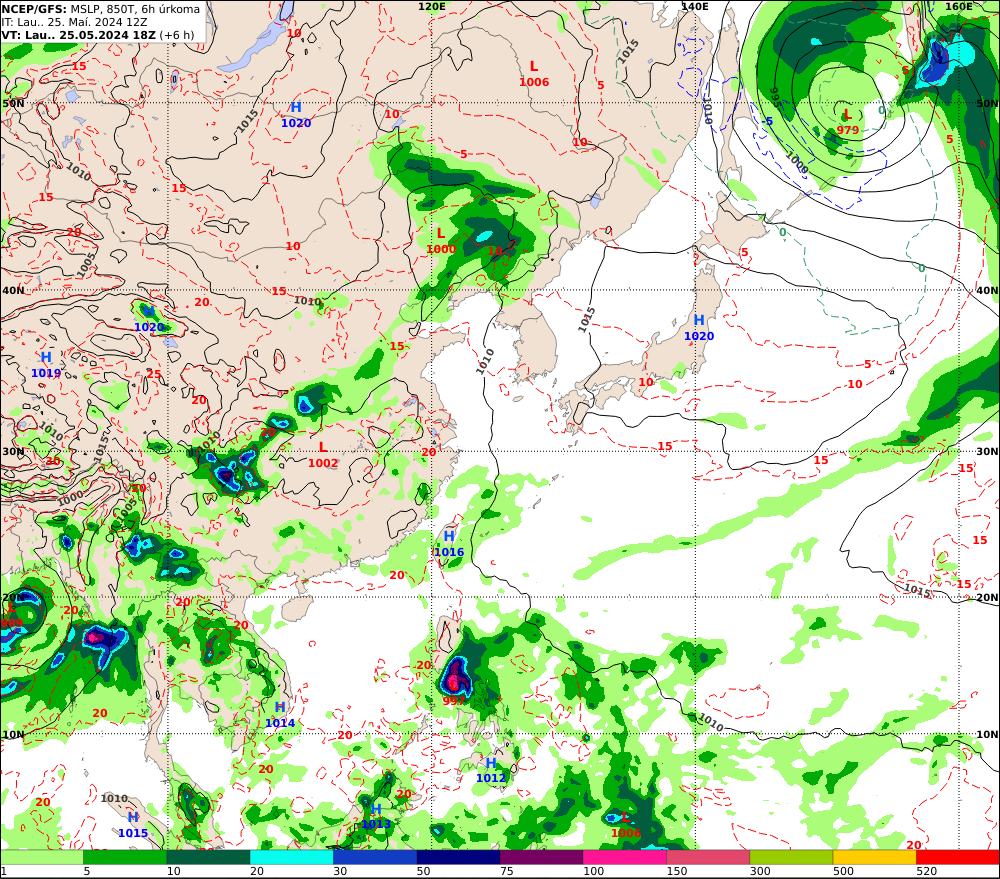Screen dimensions: 1000x879
Task: Click the 140E longitude label
Action: click(695, 6)
